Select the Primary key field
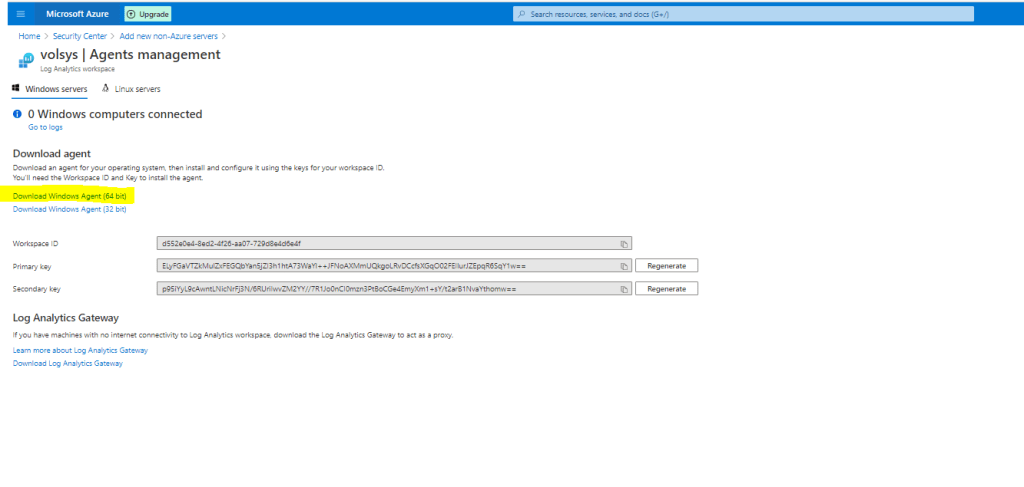This screenshot has width=1024, height=487. [x=394, y=266]
